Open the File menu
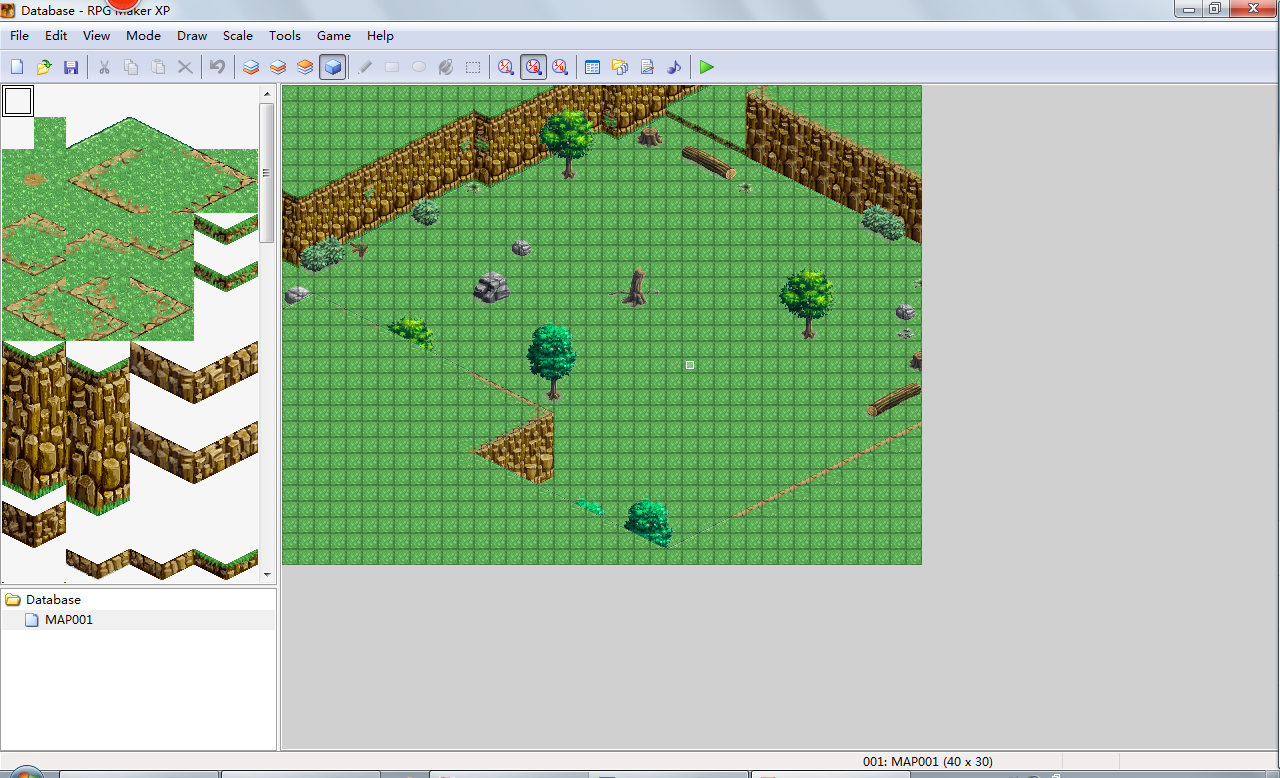This screenshot has height=778, width=1280. click(x=19, y=36)
